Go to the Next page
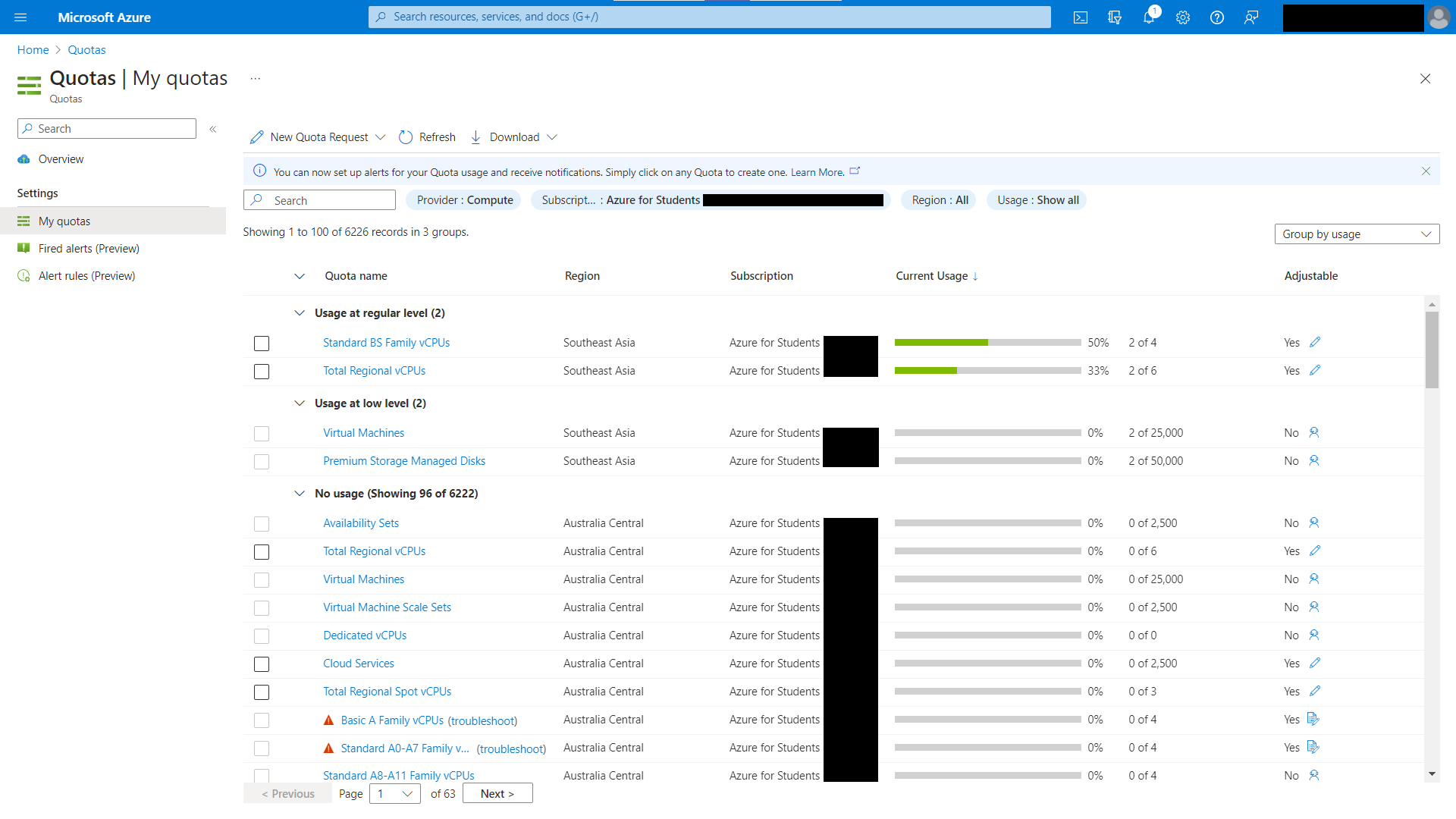The height and width of the screenshot is (819, 1456). [x=497, y=794]
